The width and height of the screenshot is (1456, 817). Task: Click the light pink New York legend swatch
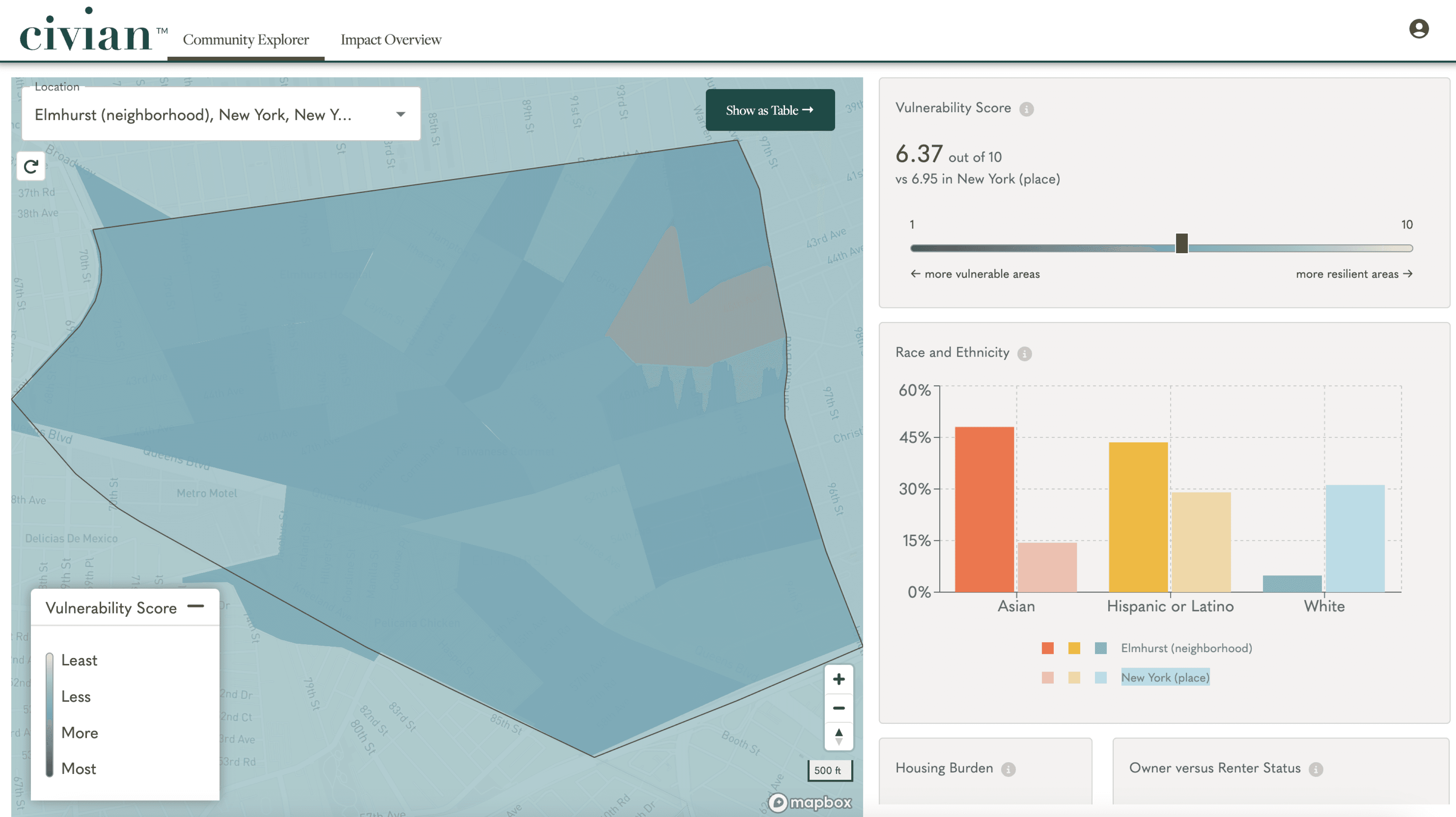[1047, 678]
